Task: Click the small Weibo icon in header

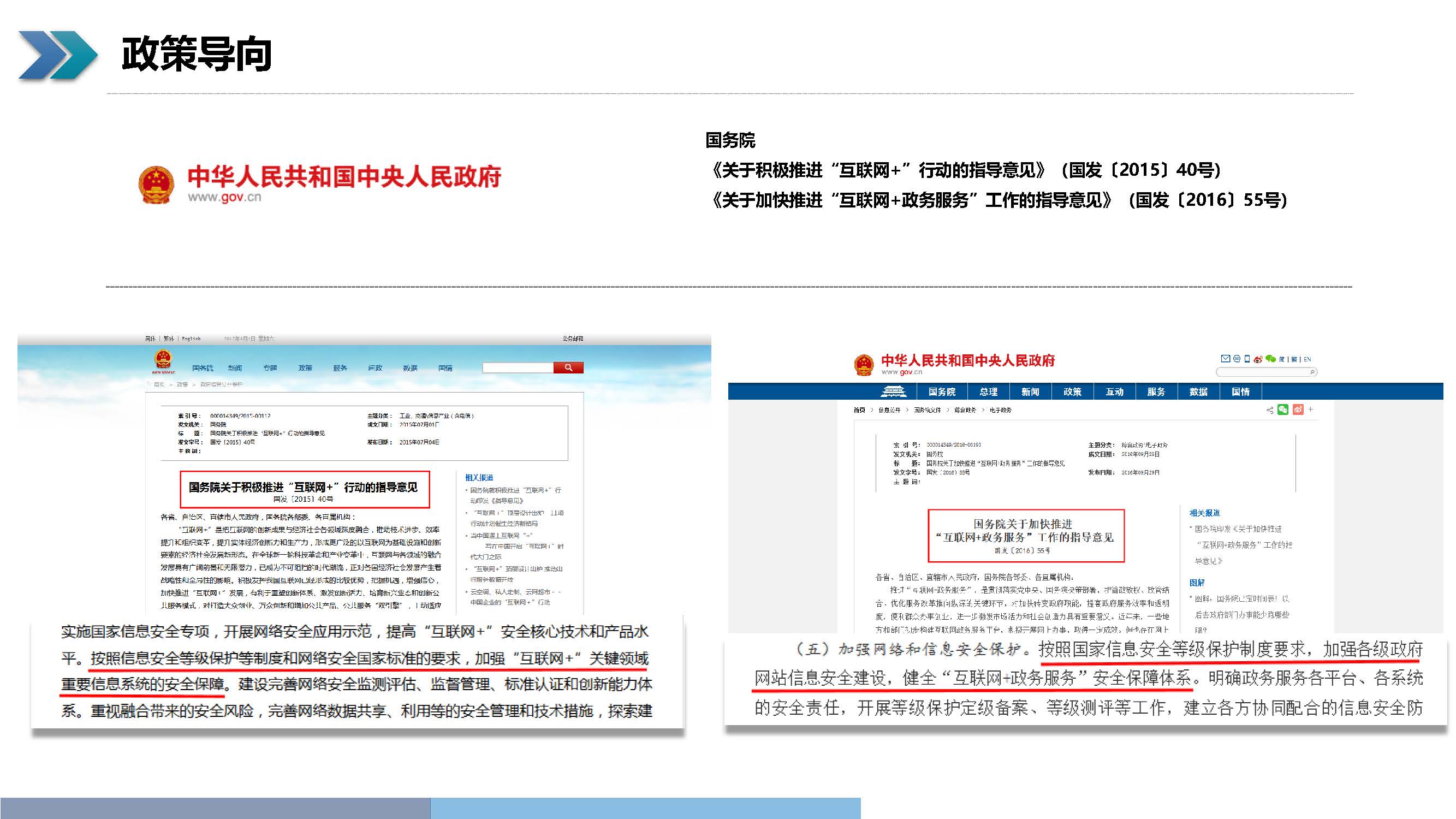Action: pos(1258,359)
